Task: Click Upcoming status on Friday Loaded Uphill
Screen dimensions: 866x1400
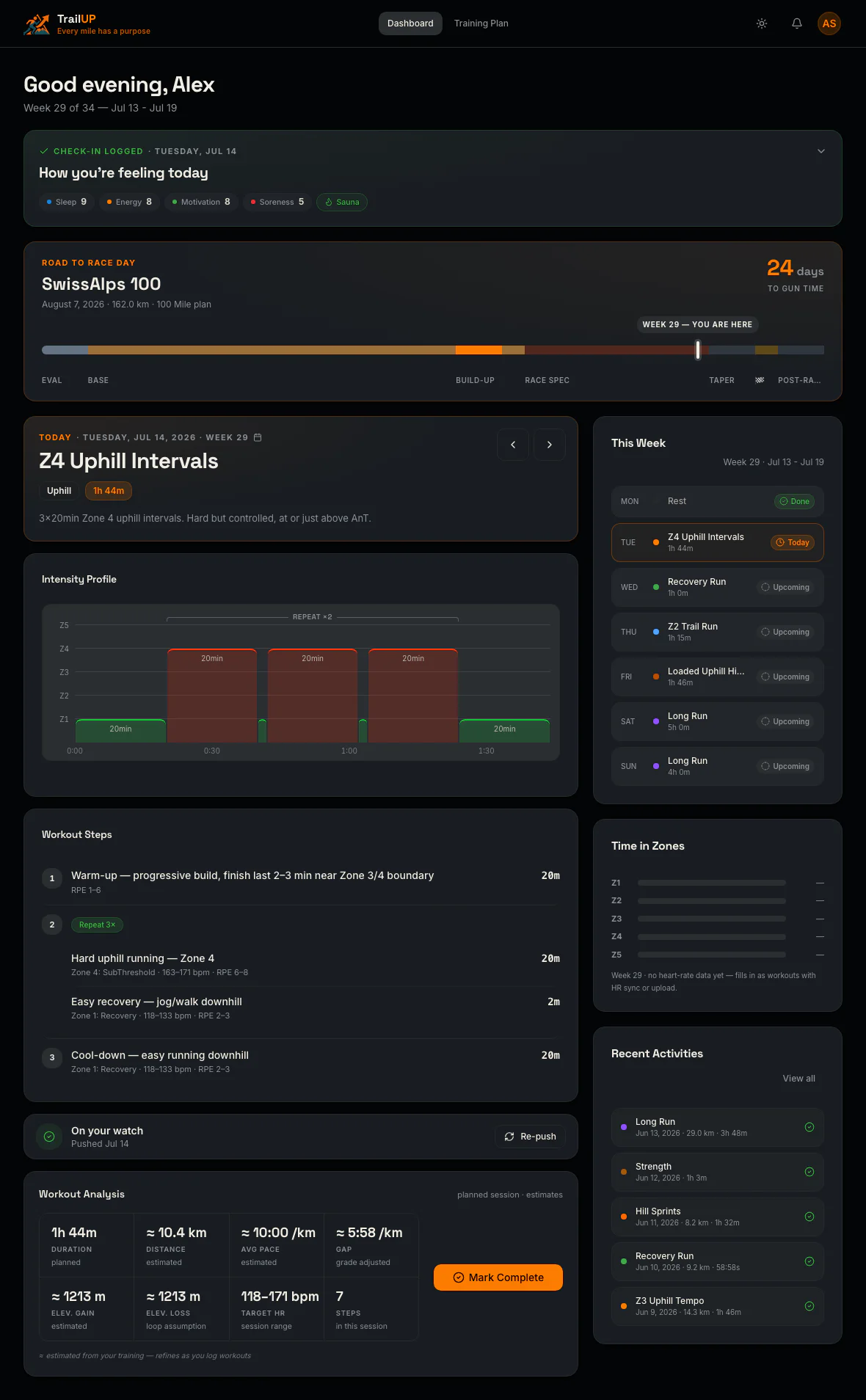Action: point(785,677)
